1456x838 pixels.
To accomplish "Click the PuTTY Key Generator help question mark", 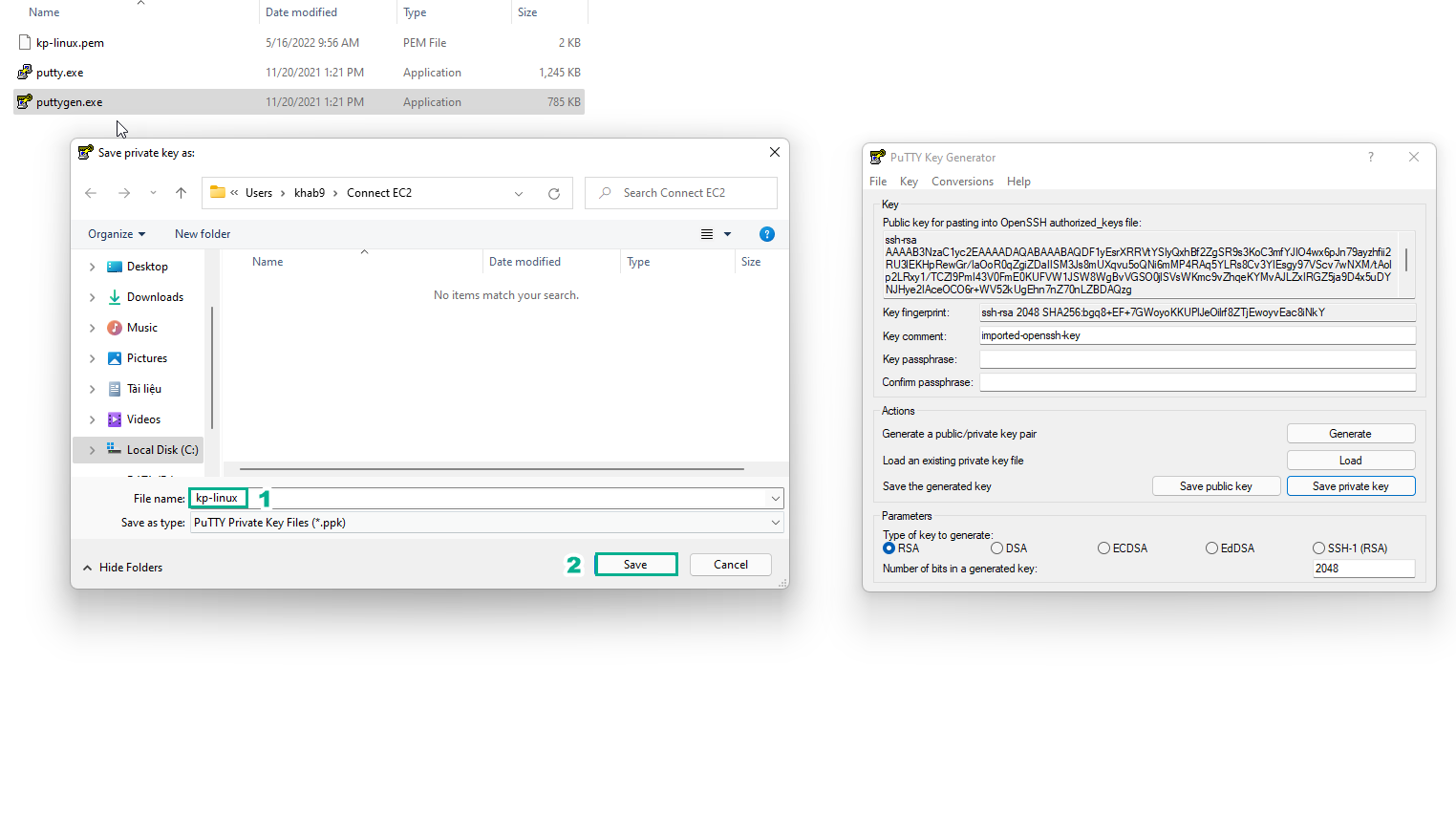I will (1370, 157).
